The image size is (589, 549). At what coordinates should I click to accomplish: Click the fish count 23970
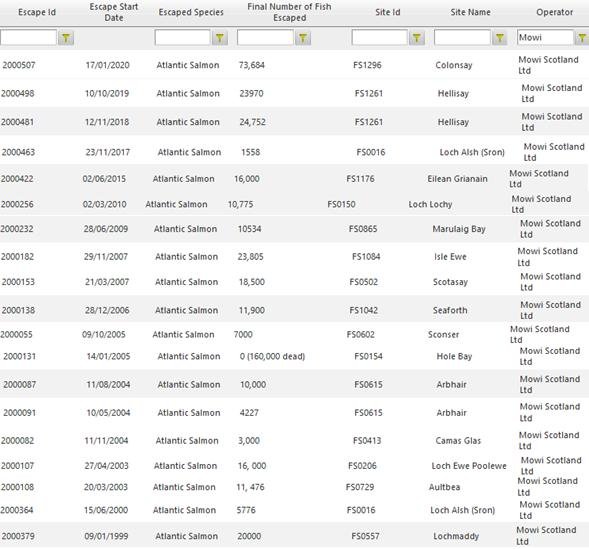point(251,93)
